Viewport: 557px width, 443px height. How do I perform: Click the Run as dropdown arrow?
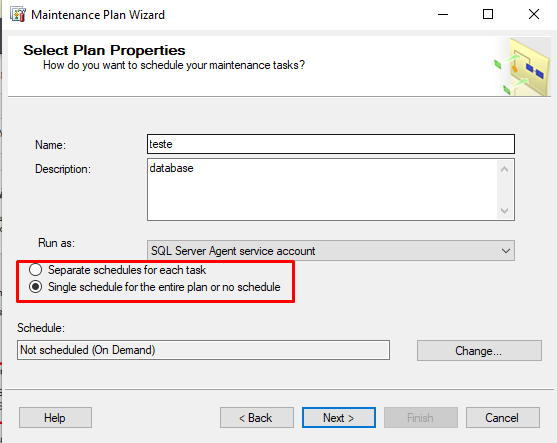point(506,251)
